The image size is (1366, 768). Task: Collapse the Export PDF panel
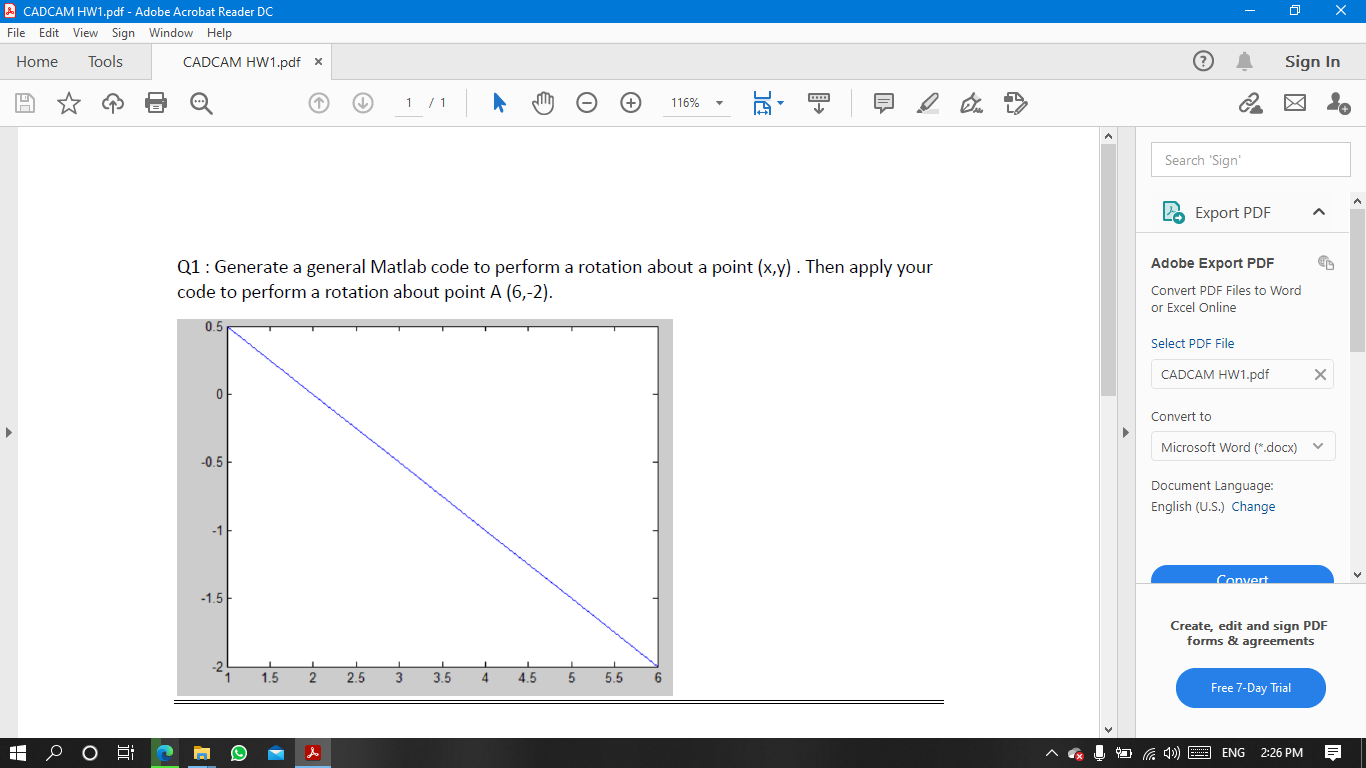pos(1319,212)
